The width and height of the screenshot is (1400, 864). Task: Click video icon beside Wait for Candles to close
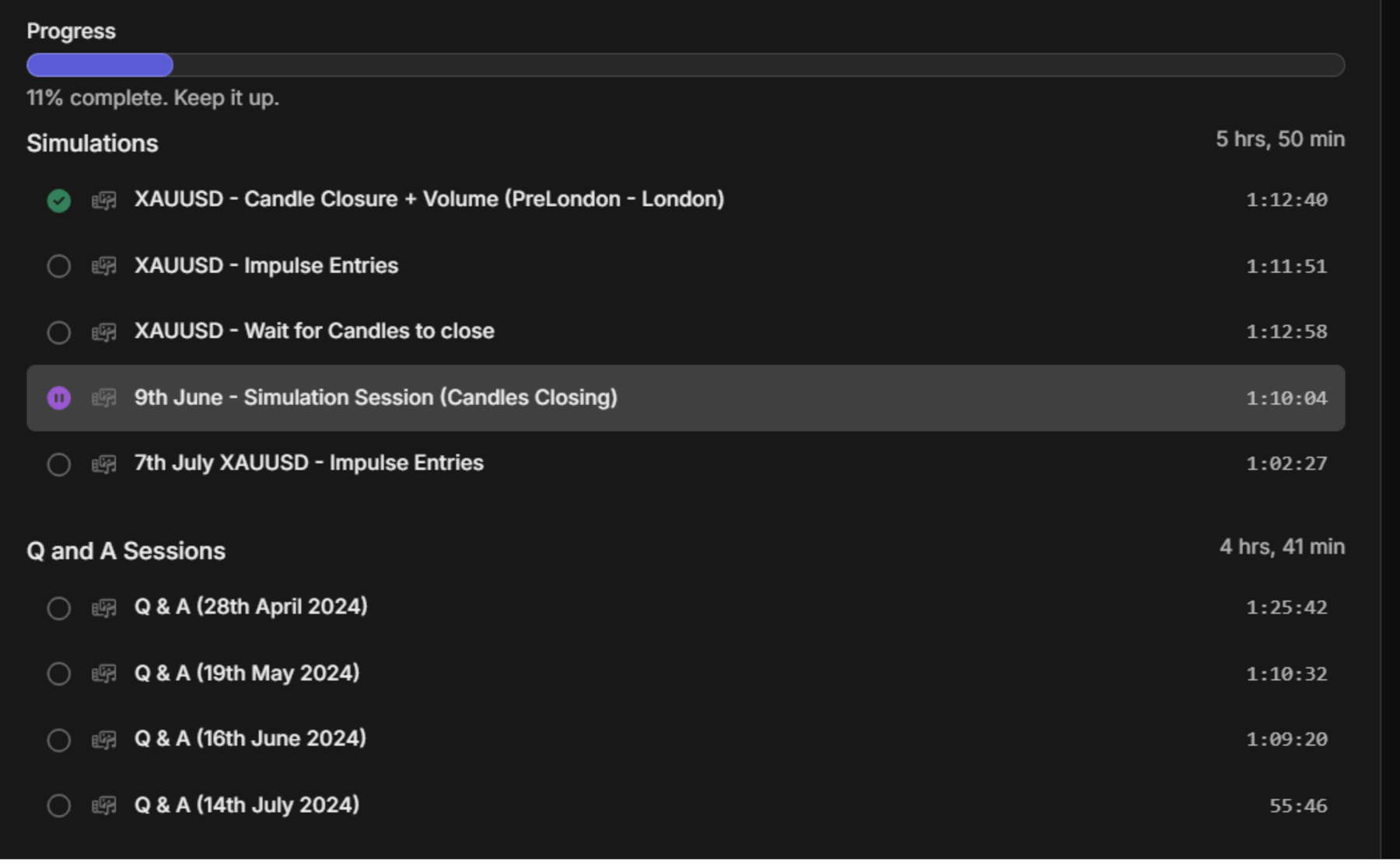(x=103, y=333)
